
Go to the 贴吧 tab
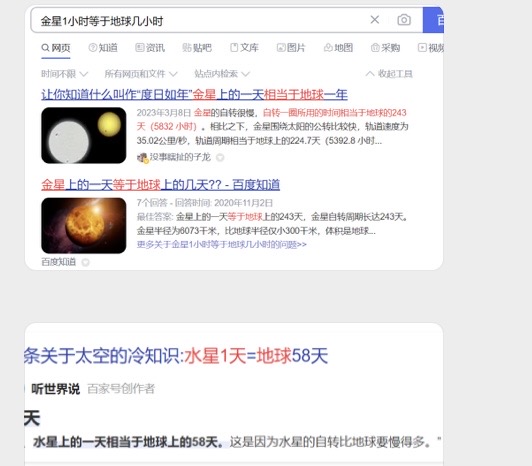pos(197,48)
